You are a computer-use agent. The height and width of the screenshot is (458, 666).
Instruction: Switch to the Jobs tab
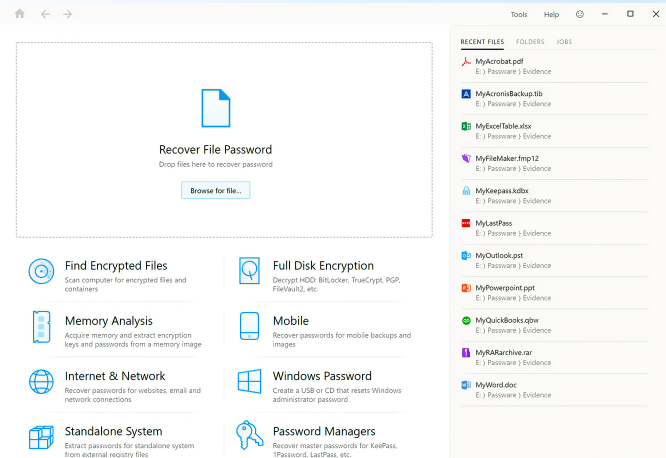pos(564,42)
